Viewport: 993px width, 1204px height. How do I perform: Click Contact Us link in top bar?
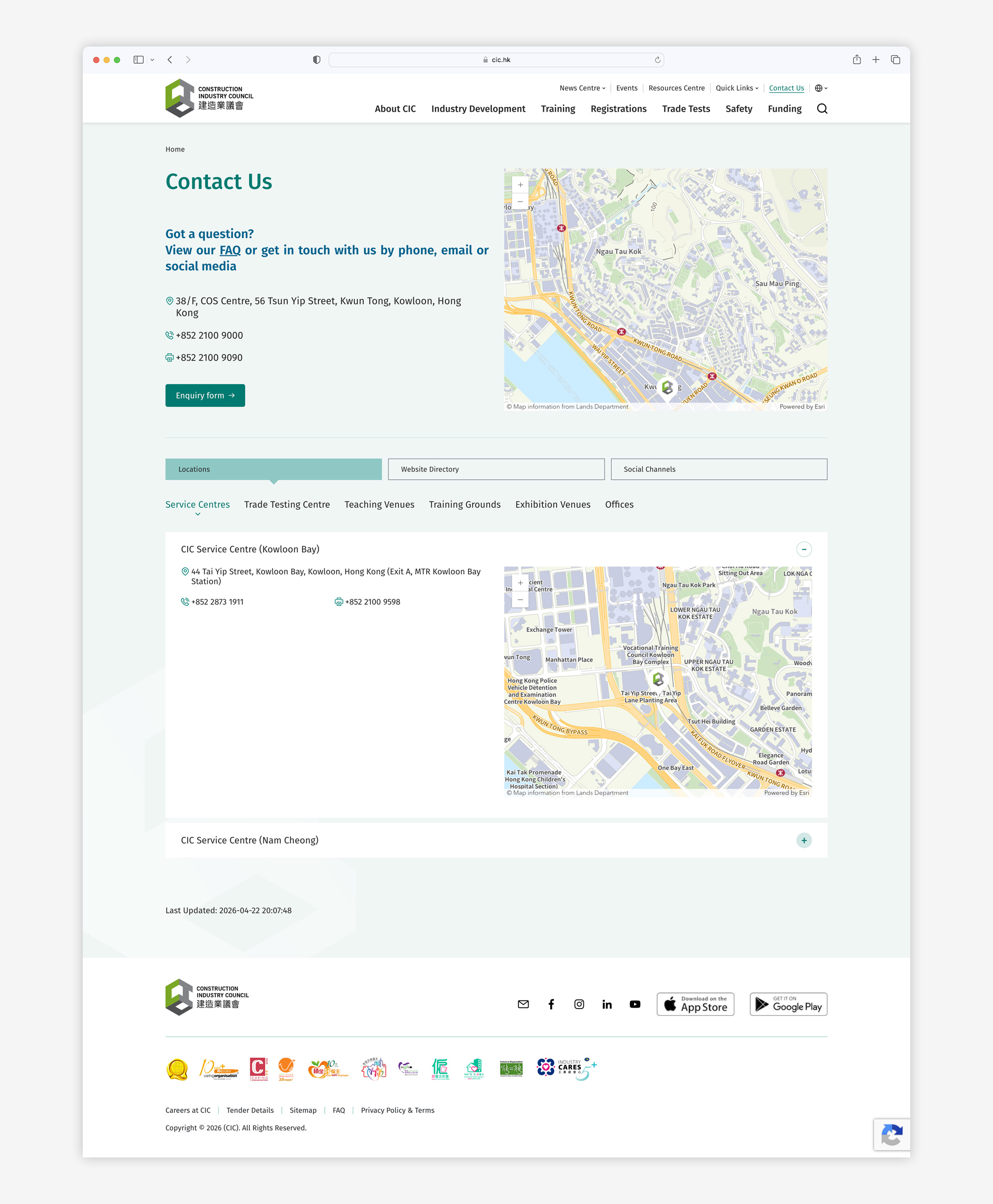pyautogui.click(x=787, y=88)
